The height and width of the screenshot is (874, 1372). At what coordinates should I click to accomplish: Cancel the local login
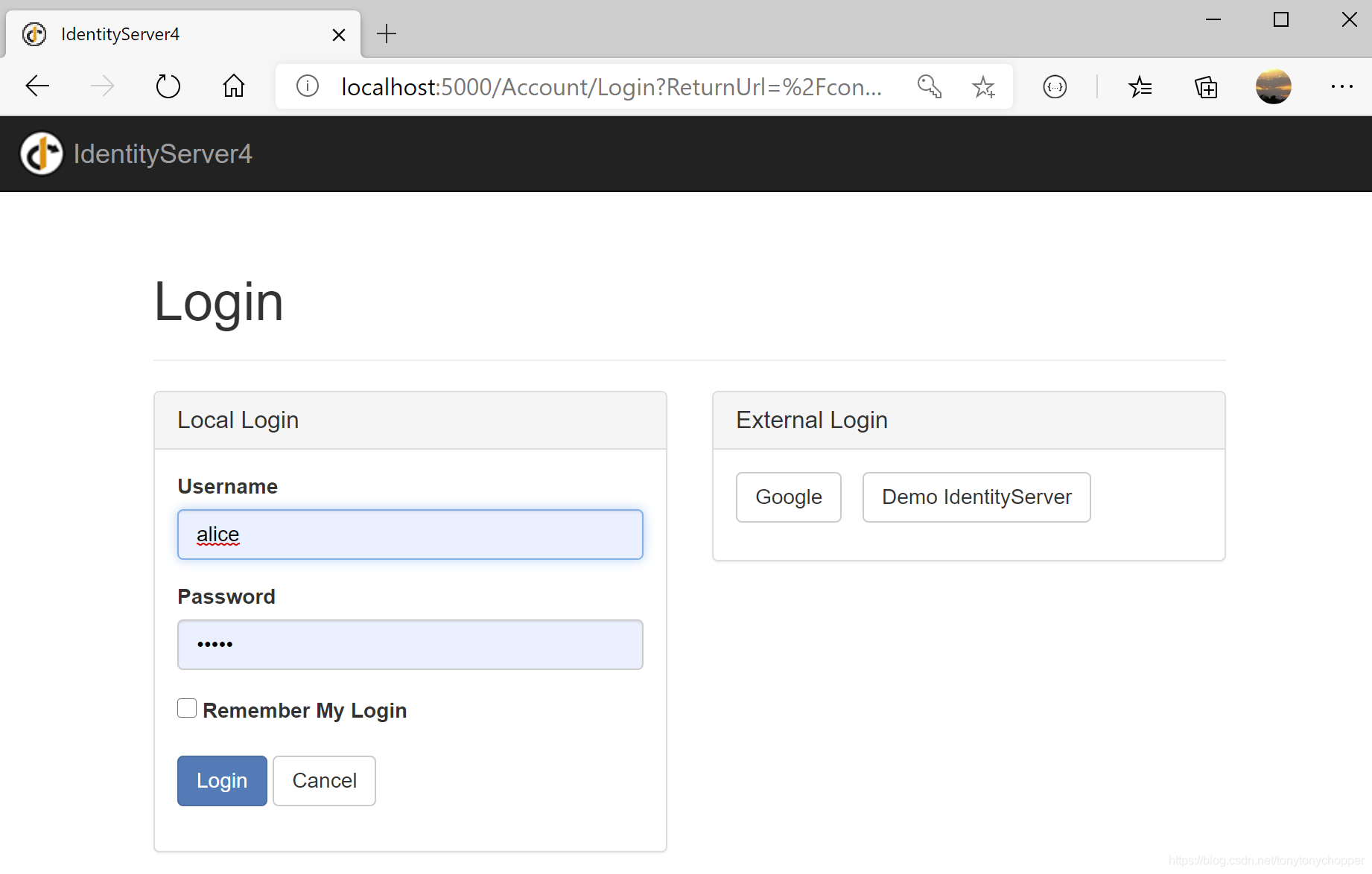click(324, 780)
